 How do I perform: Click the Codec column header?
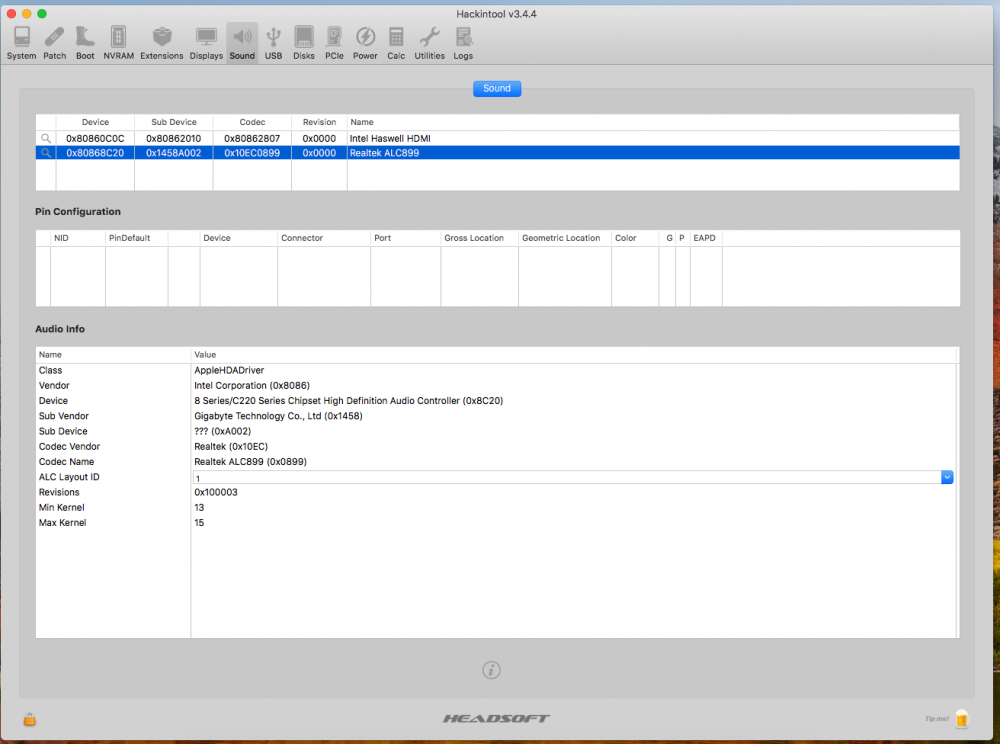(x=253, y=122)
